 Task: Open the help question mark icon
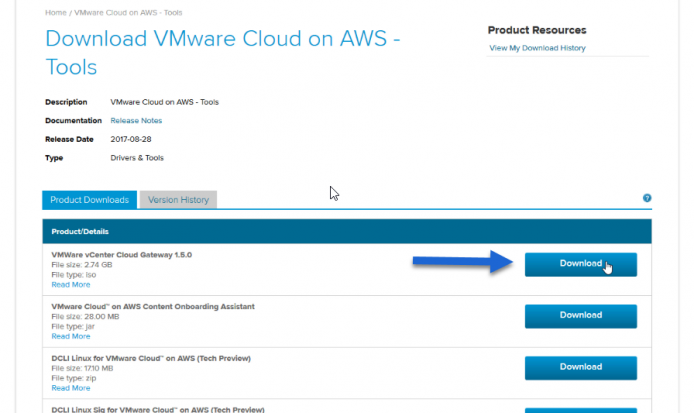click(x=647, y=198)
